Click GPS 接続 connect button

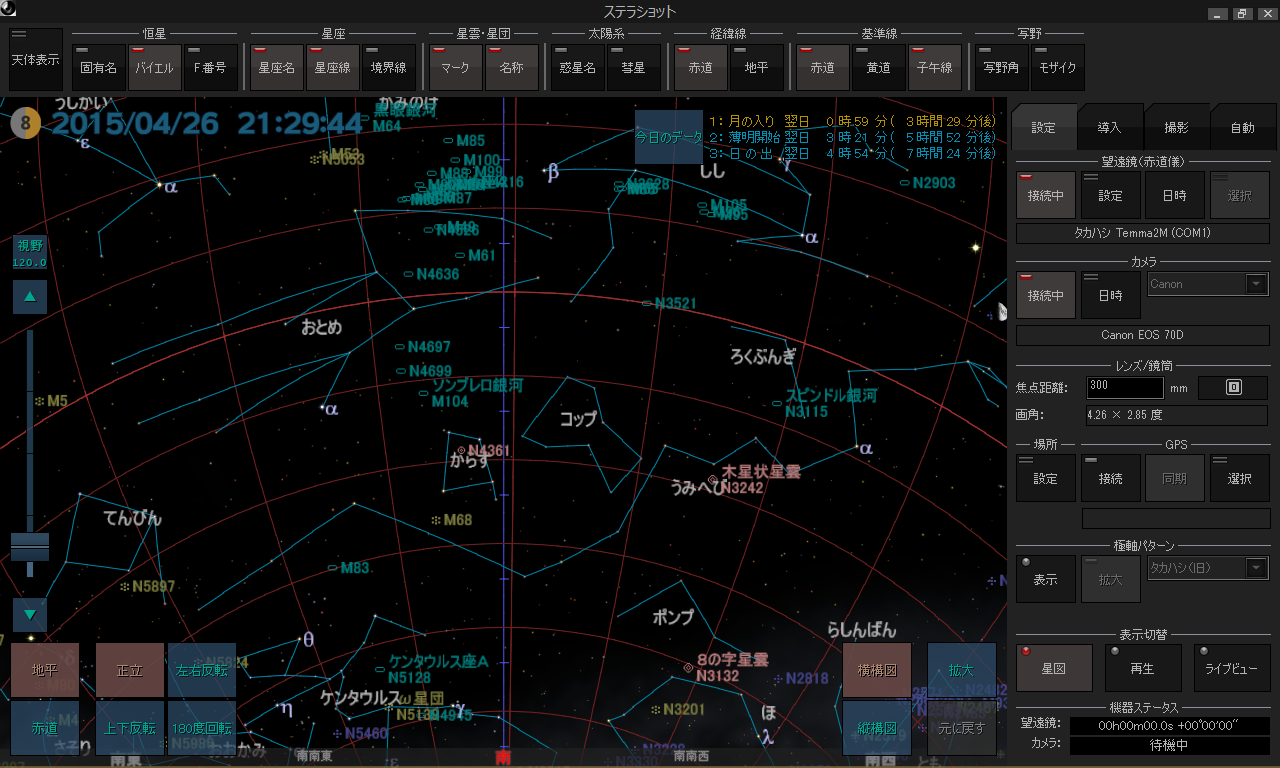click(1111, 478)
